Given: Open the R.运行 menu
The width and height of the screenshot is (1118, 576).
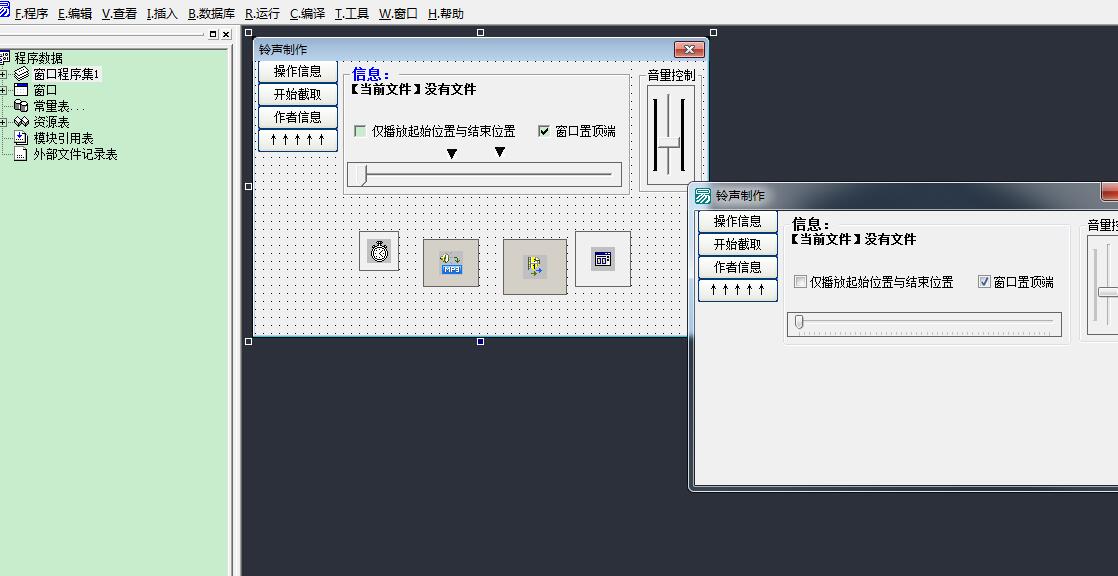Looking at the screenshot, I should point(262,14).
